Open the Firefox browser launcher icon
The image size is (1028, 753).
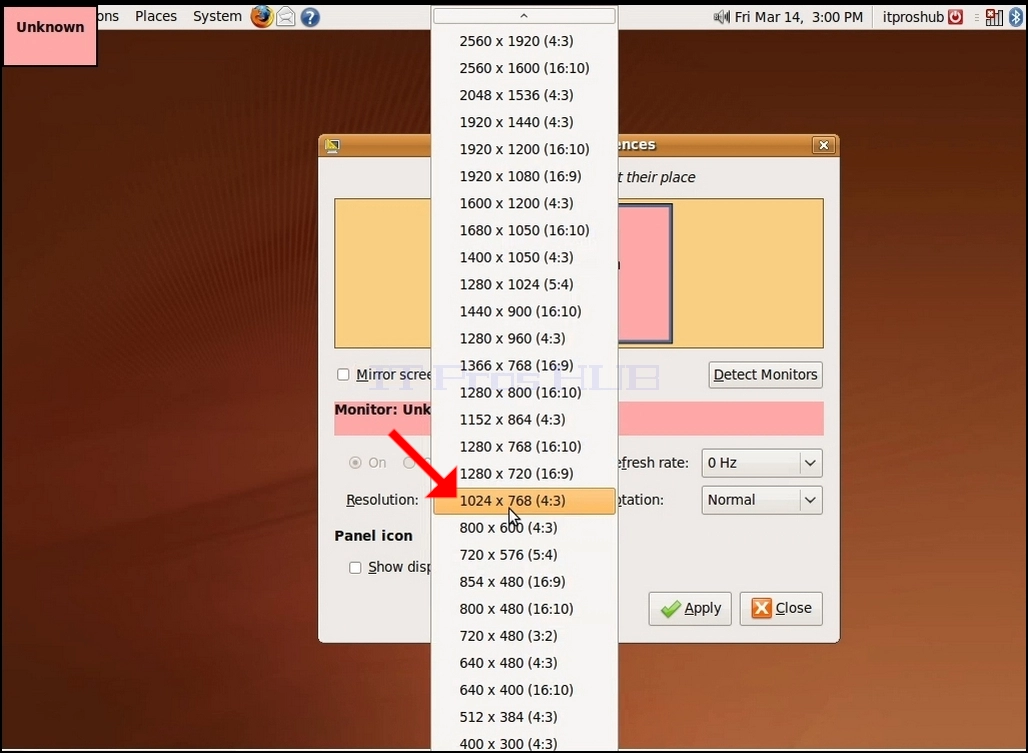(262, 16)
